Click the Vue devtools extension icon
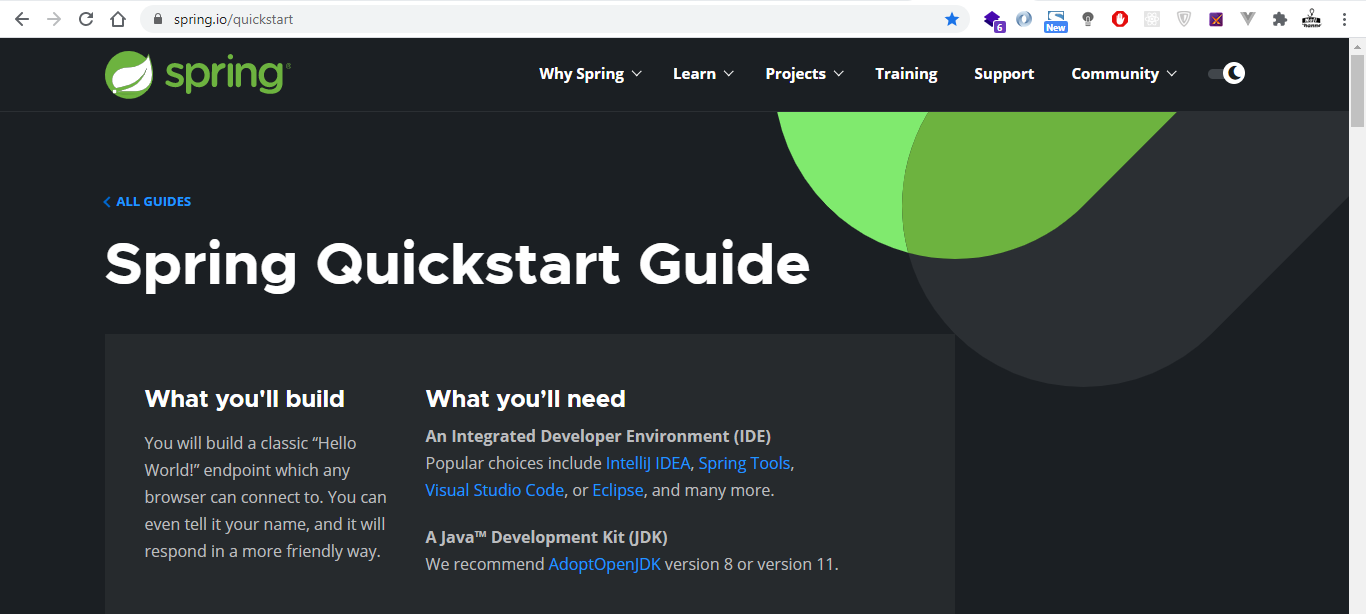This screenshot has width=1366, height=614. coord(1248,19)
